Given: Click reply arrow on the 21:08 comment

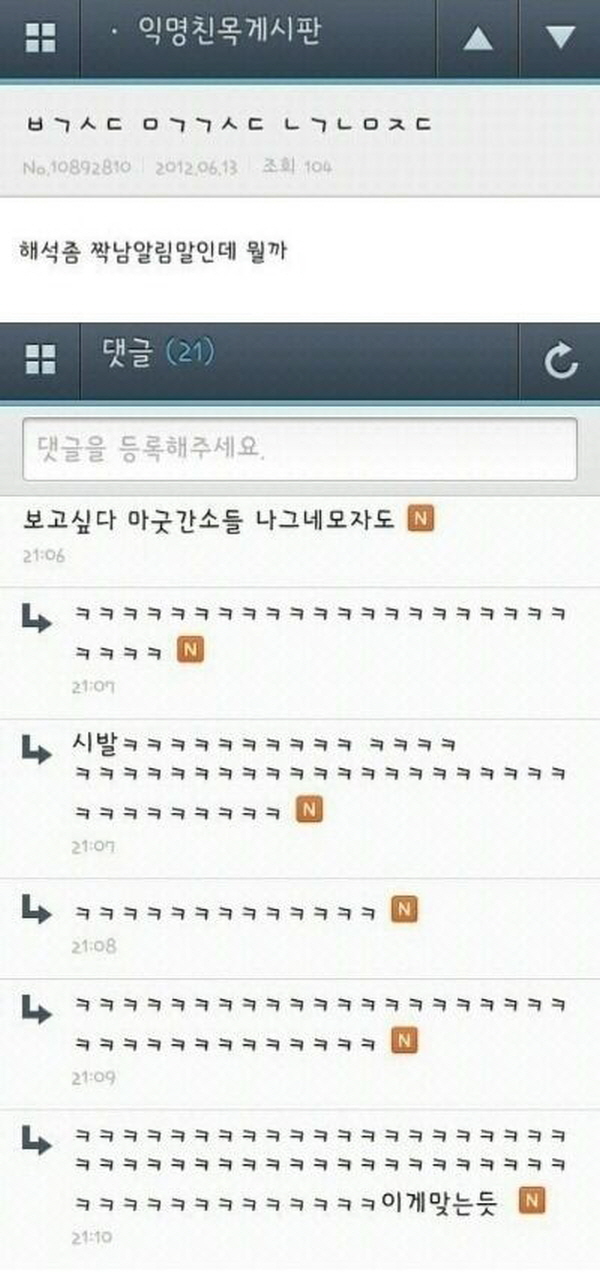Looking at the screenshot, I should 38,909.
